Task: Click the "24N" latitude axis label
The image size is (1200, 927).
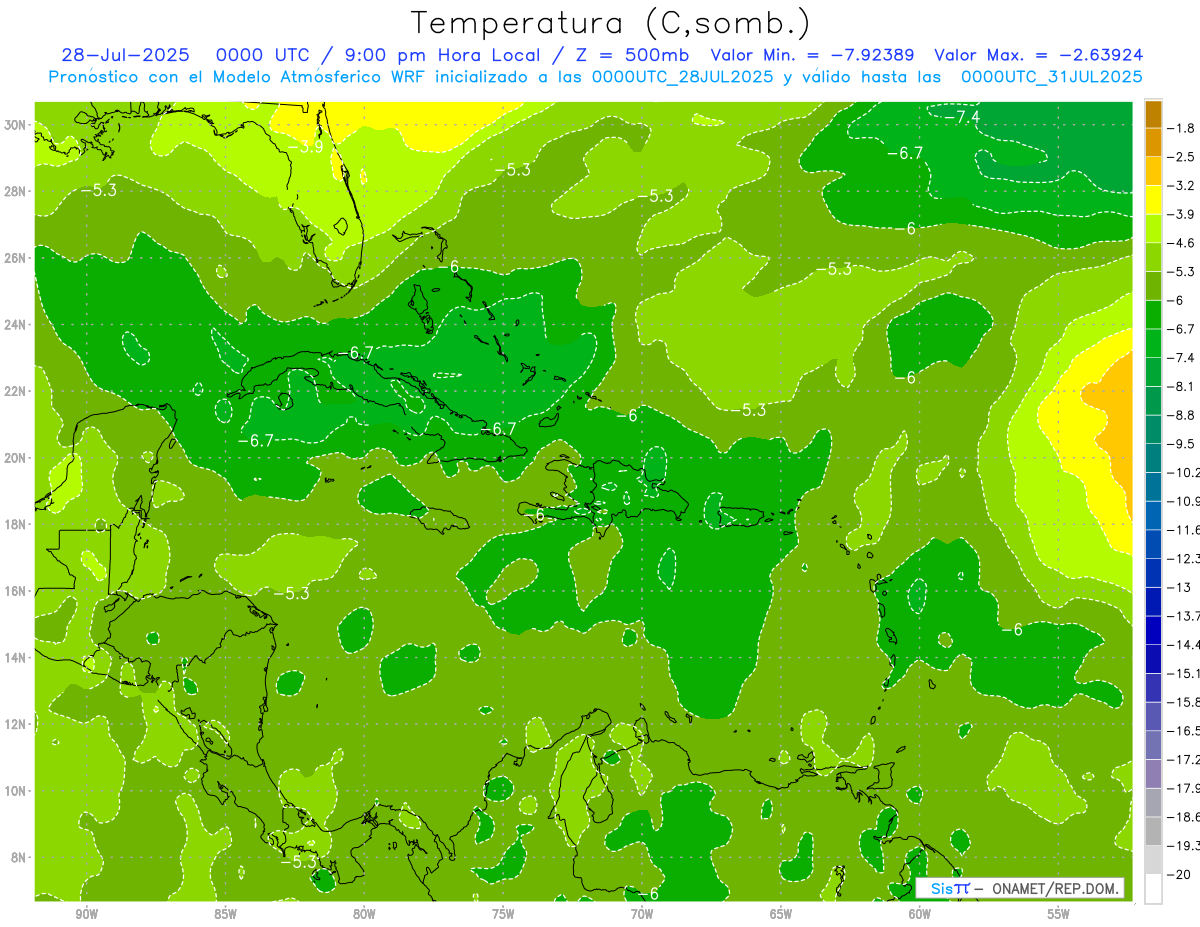Action: pyautogui.click(x=16, y=325)
